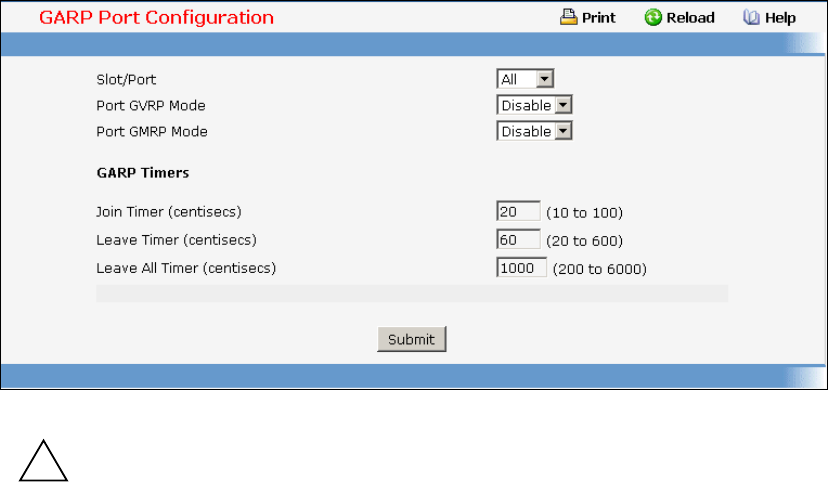Open the Port GVRP Mode dropdown
828x482 pixels.
pyautogui.click(x=534, y=105)
